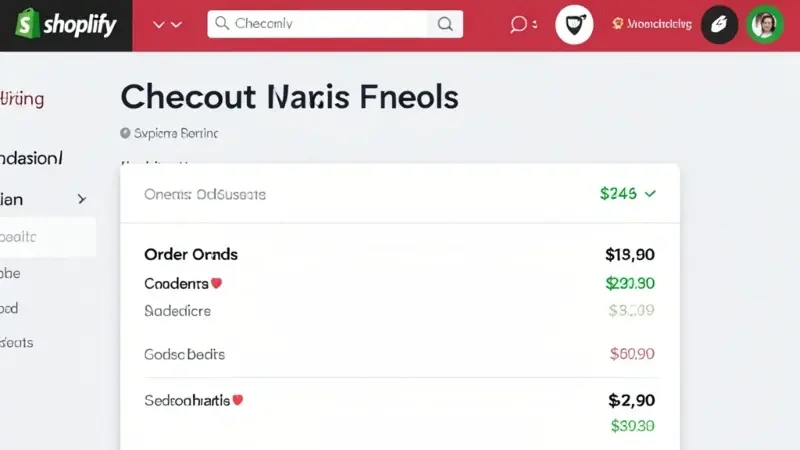Click the red heart beside Coodents
Viewport: 800px width, 450px height.
pyautogui.click(x=216, y=283)
